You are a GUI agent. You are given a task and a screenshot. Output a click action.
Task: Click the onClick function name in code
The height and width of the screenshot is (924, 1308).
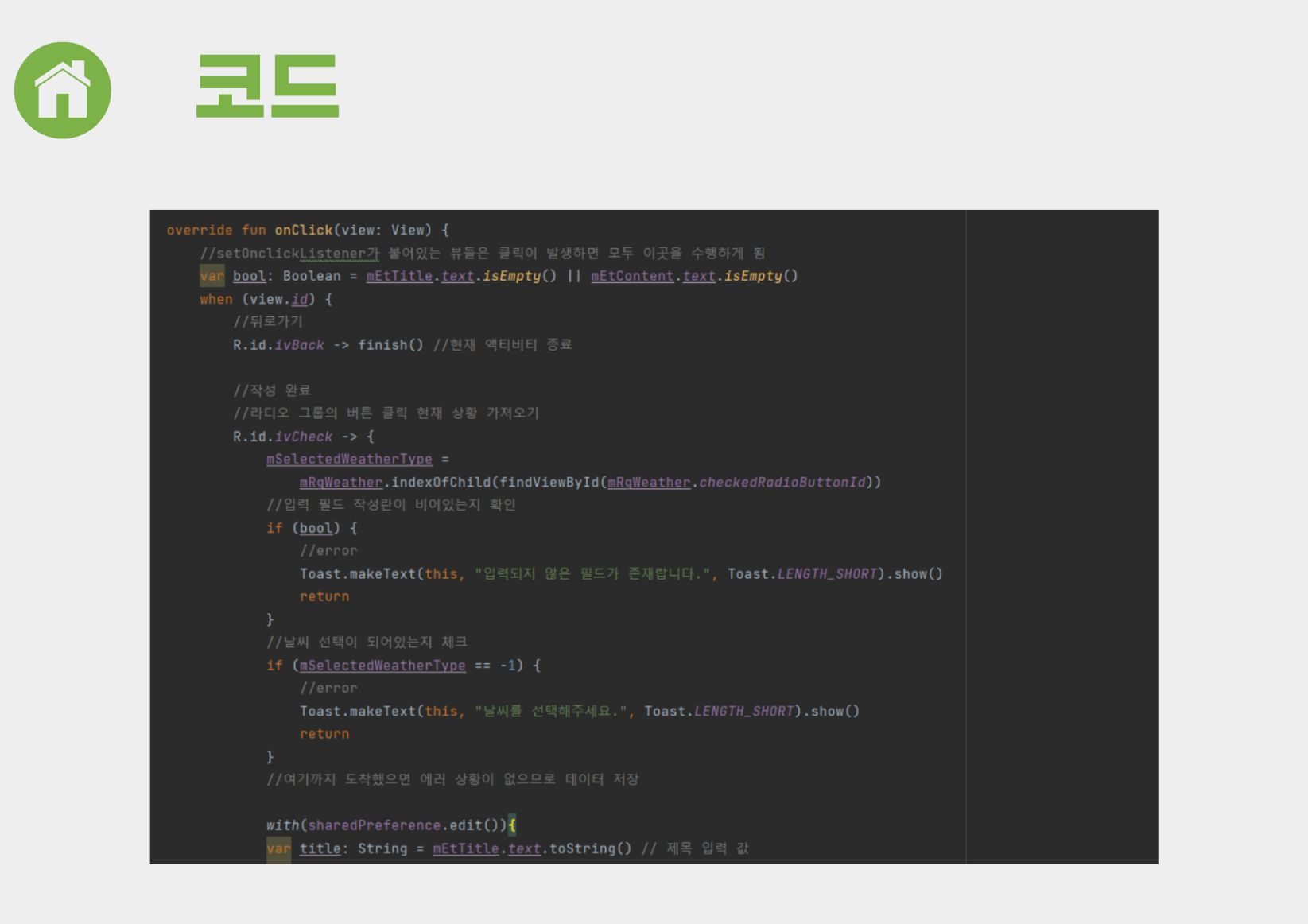304,230
